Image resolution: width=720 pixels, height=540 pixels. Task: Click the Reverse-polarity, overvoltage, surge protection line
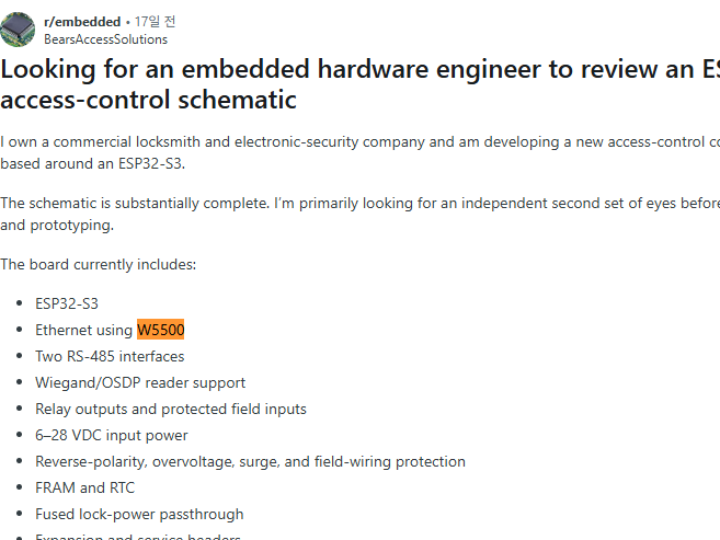(250, 461)
